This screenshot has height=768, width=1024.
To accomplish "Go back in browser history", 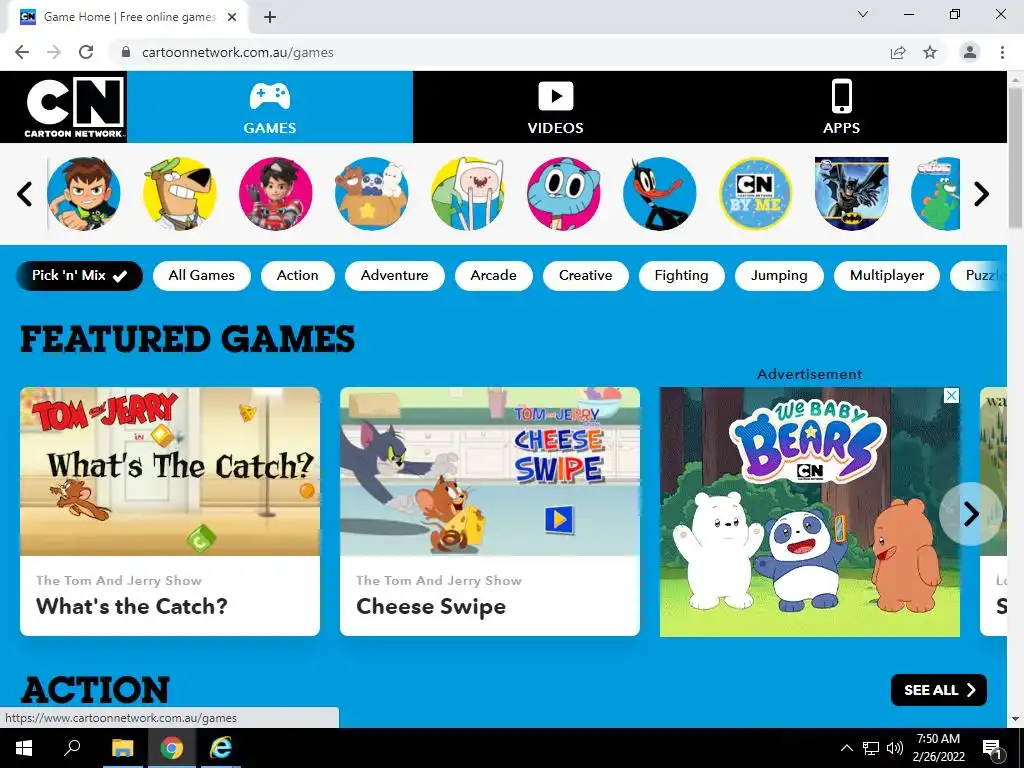I will (x=22, y=52).
